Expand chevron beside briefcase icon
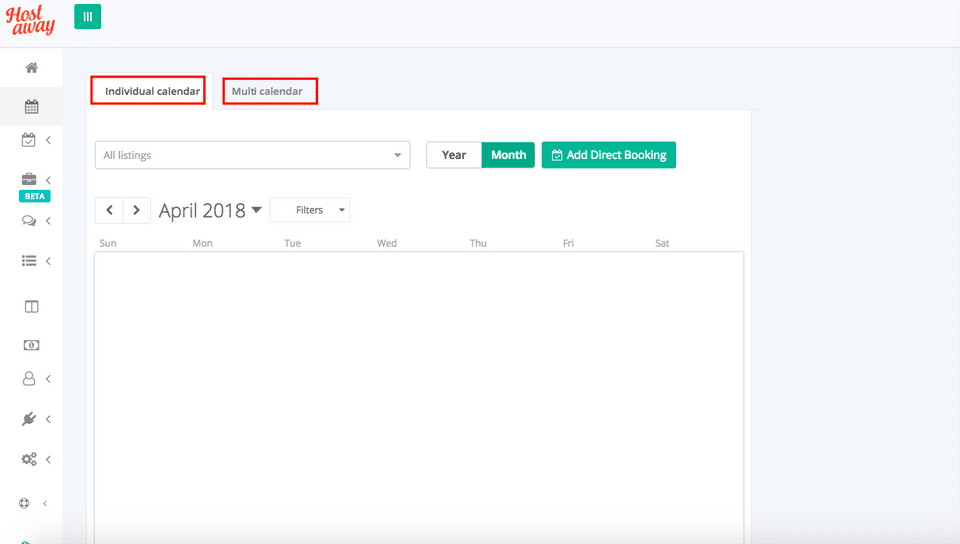 pyautogui.click(x=48, y=180)
